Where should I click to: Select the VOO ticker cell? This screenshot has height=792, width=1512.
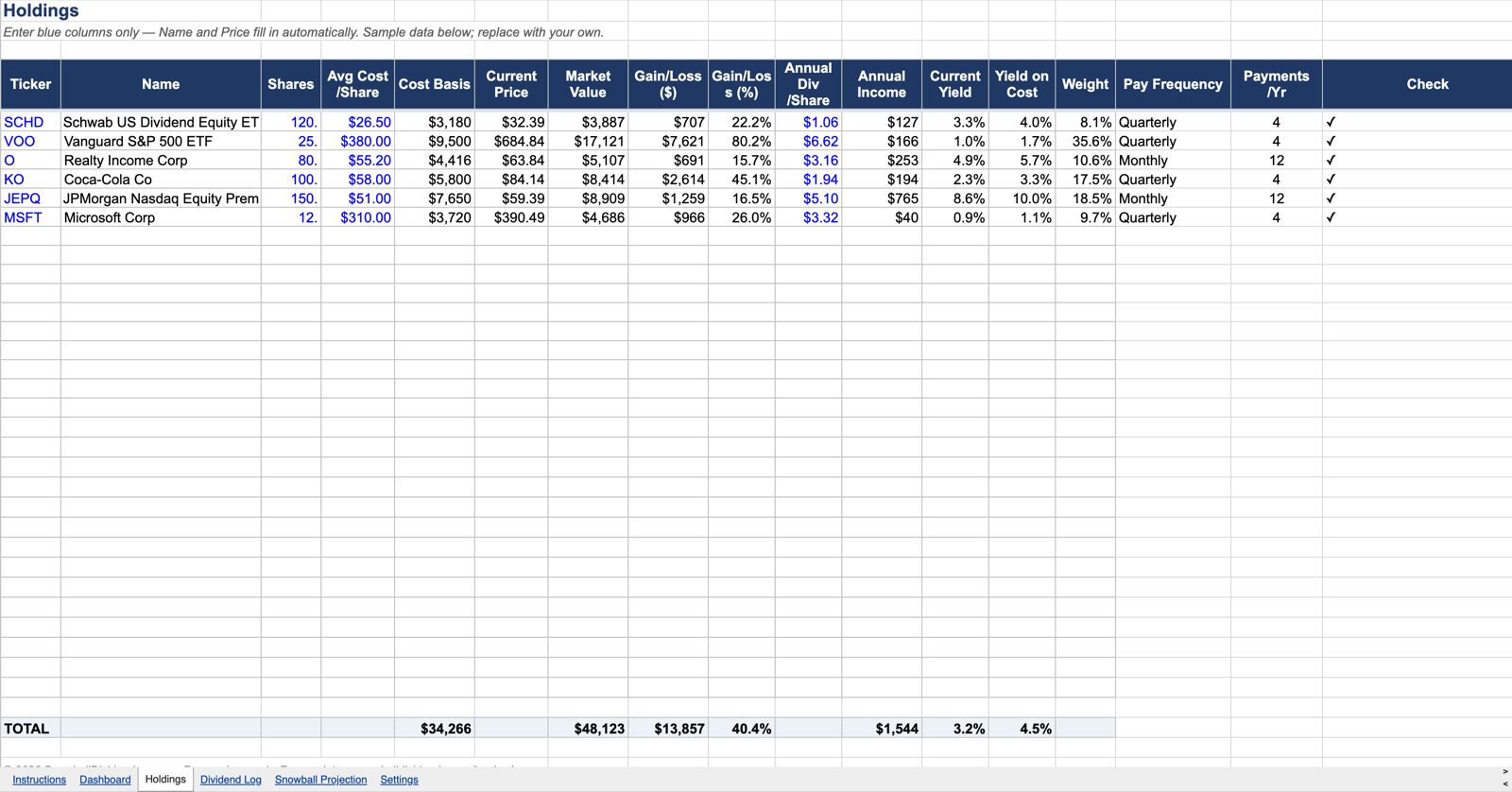coord(31,141)
